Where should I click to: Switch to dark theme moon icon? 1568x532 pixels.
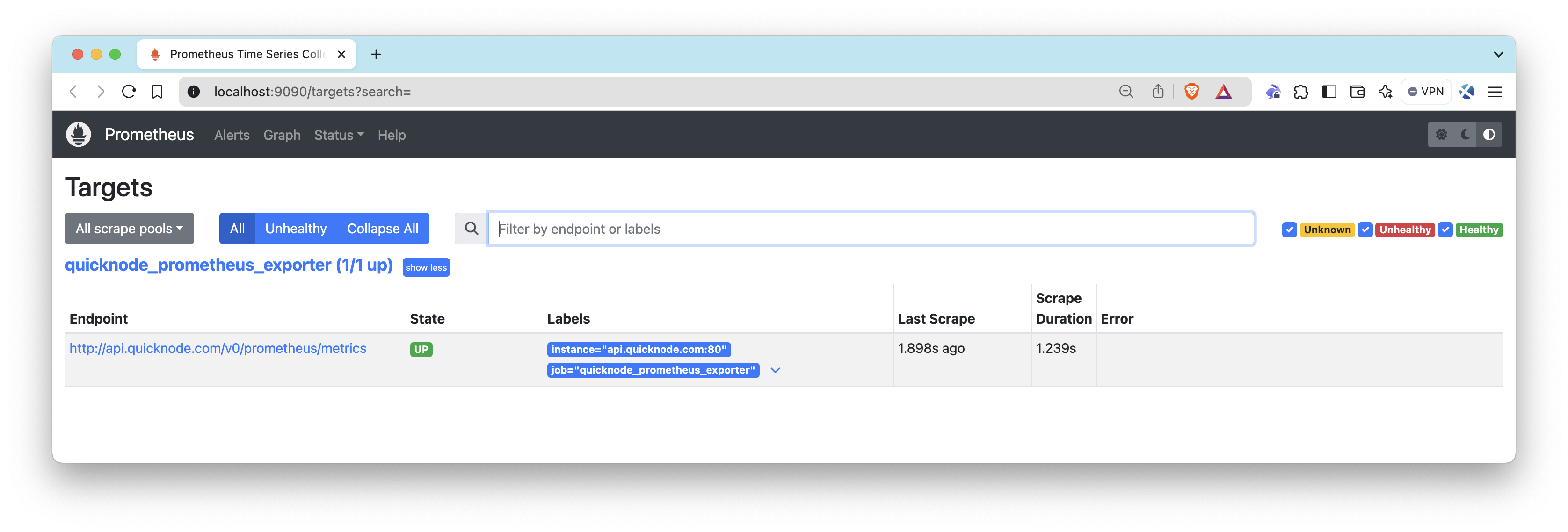coord(1465,134)
